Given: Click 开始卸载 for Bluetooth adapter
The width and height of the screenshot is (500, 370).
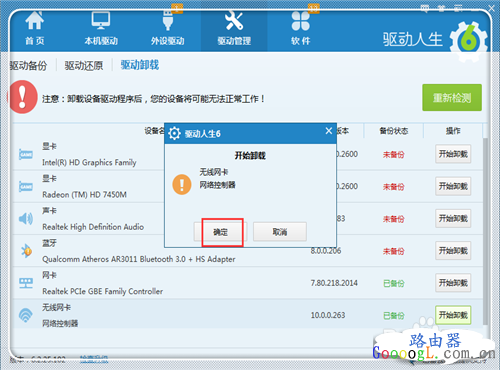Looking at the screenshot, I should point(453,250).
